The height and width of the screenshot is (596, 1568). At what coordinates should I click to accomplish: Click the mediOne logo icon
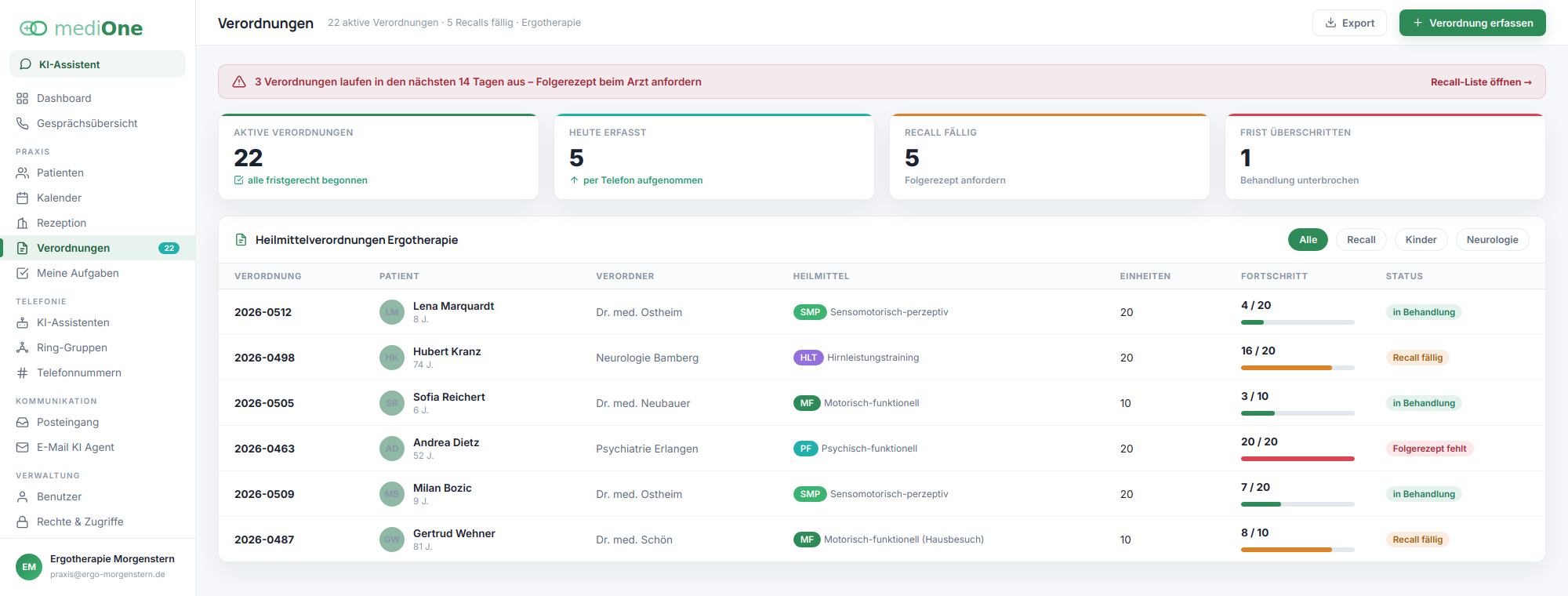click(x=33, y=28)
